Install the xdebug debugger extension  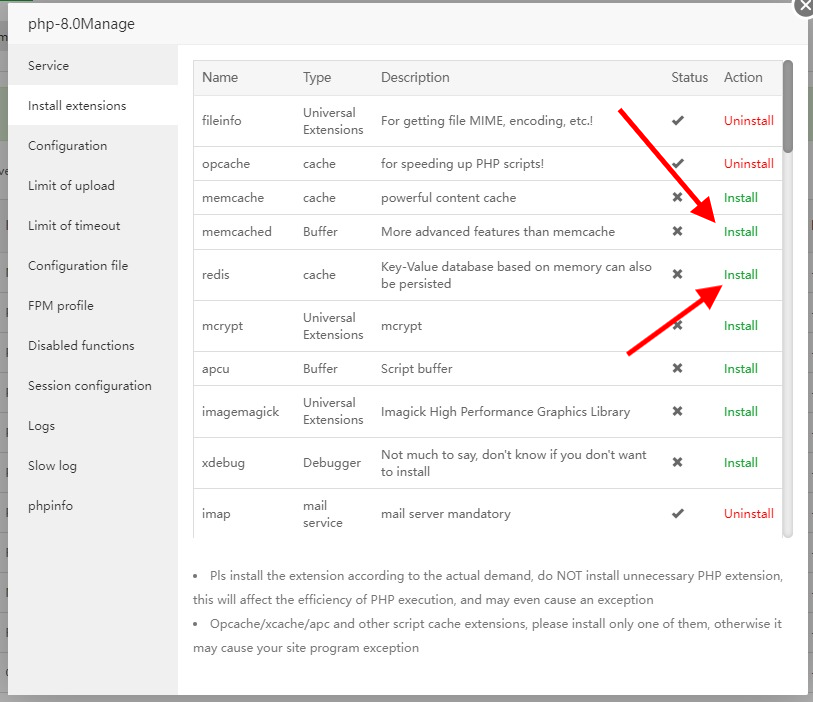point(740,462)
